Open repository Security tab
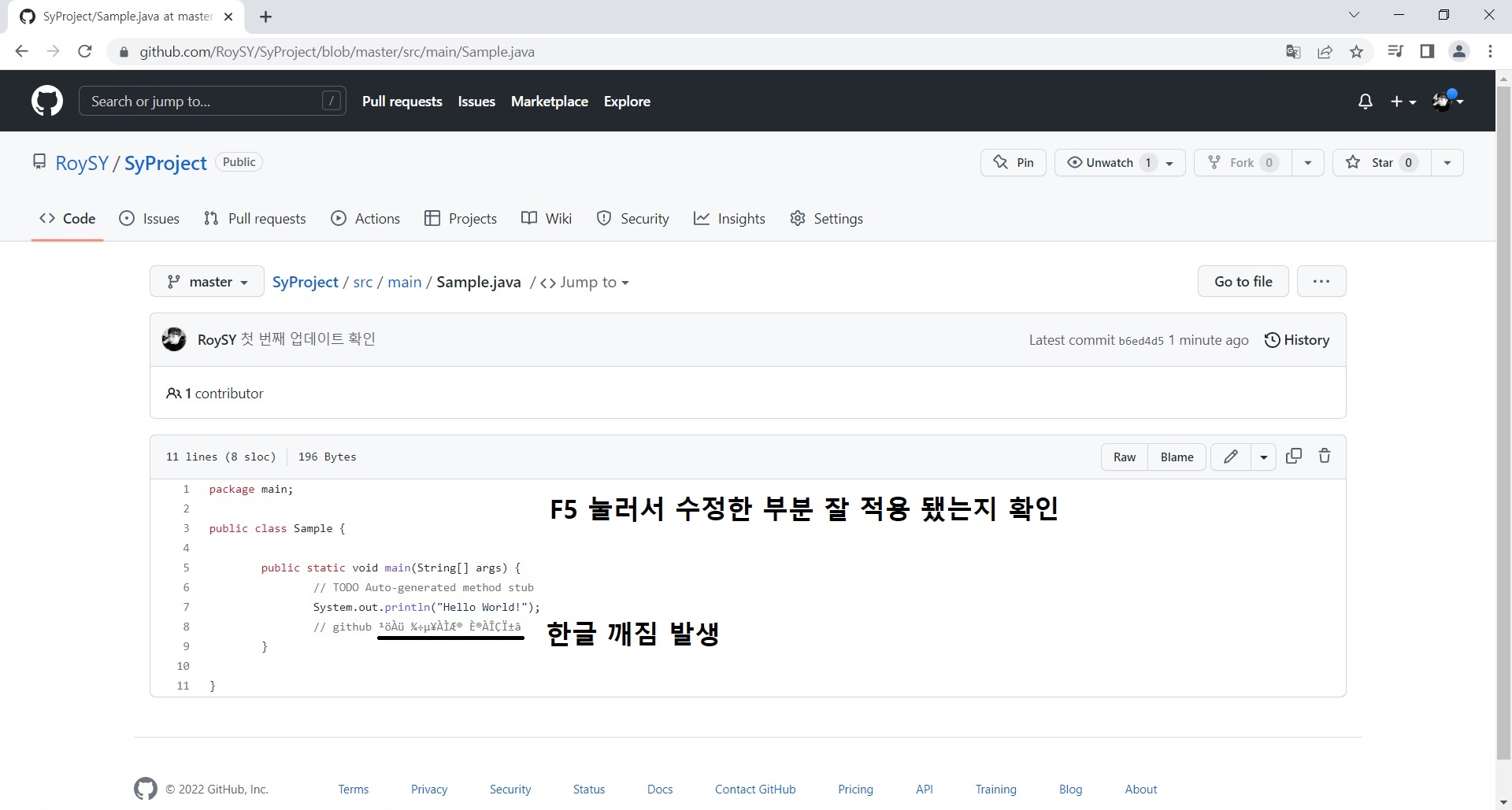Image resolution: width=1512 pixels, height=810 pixels. (633, 219)
